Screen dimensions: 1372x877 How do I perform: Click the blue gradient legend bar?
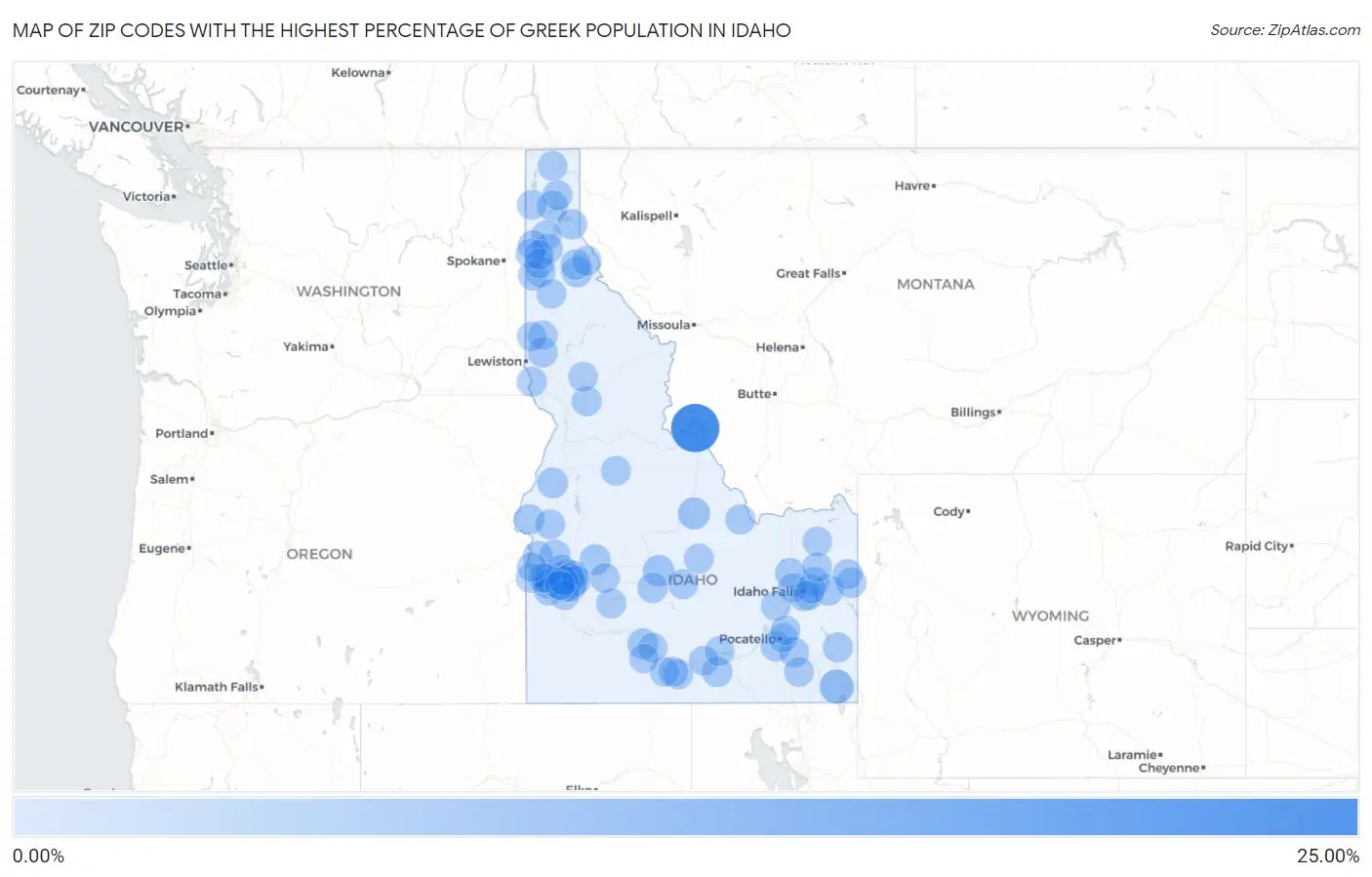point(685,817)
